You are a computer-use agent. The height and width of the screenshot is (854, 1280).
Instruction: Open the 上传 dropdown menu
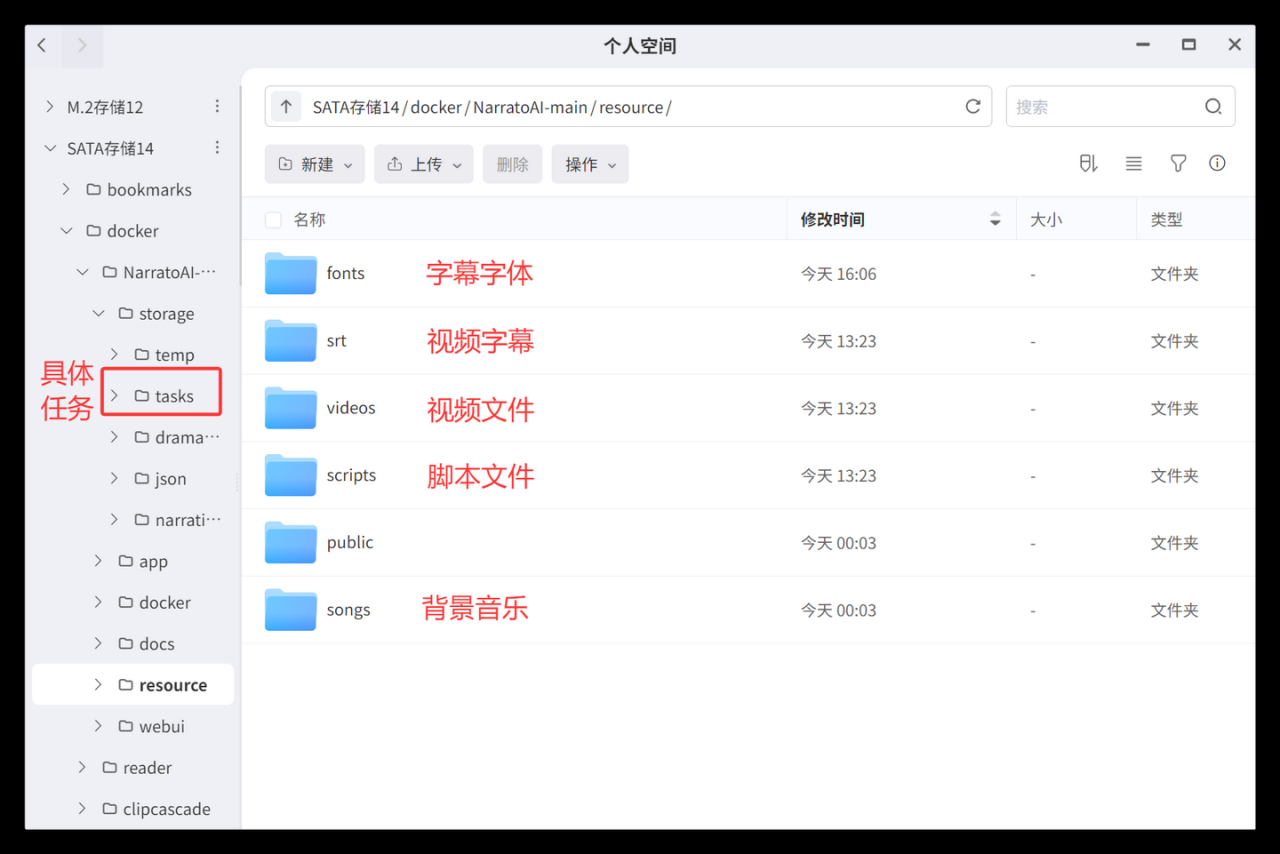(424, 164)
